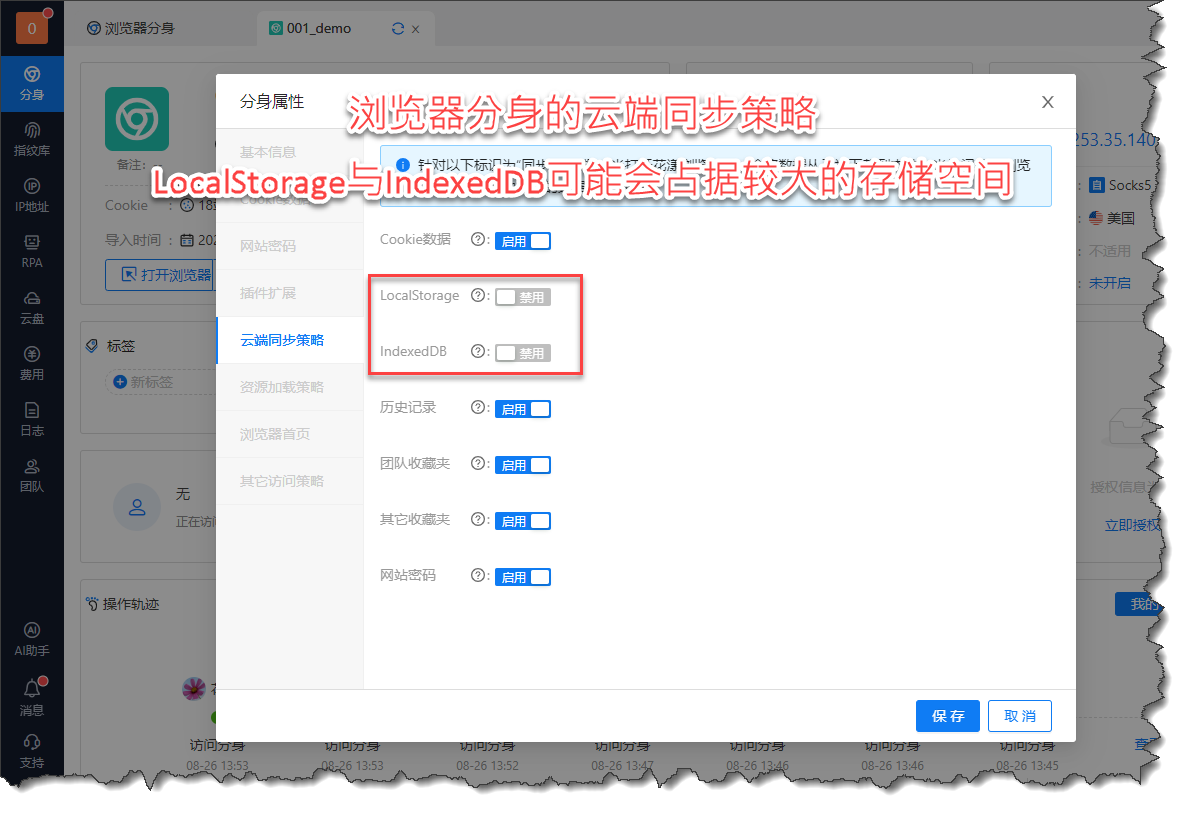Viewport: 1187px width, 813px height.
Task: Open the 指纹库 fingerprint library
Action: [x=32, y=139]
